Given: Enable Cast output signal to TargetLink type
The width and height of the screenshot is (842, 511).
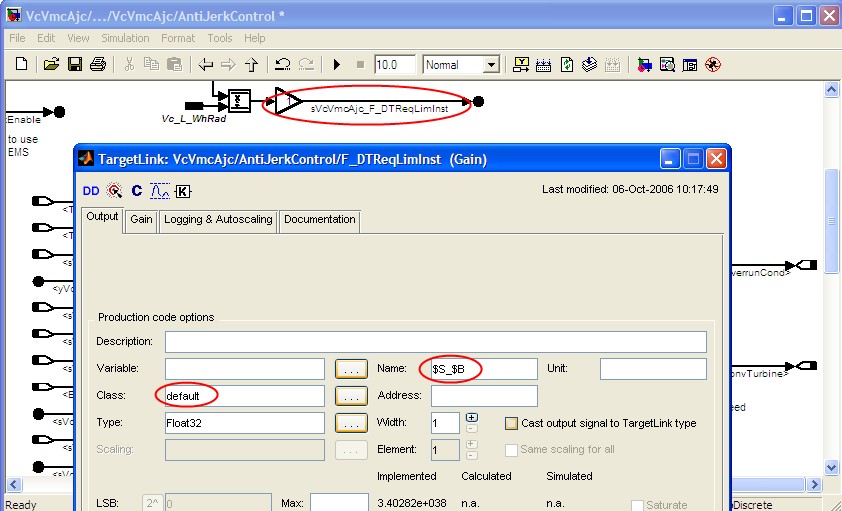Looking at the screenshot, I should click(512, 423).
